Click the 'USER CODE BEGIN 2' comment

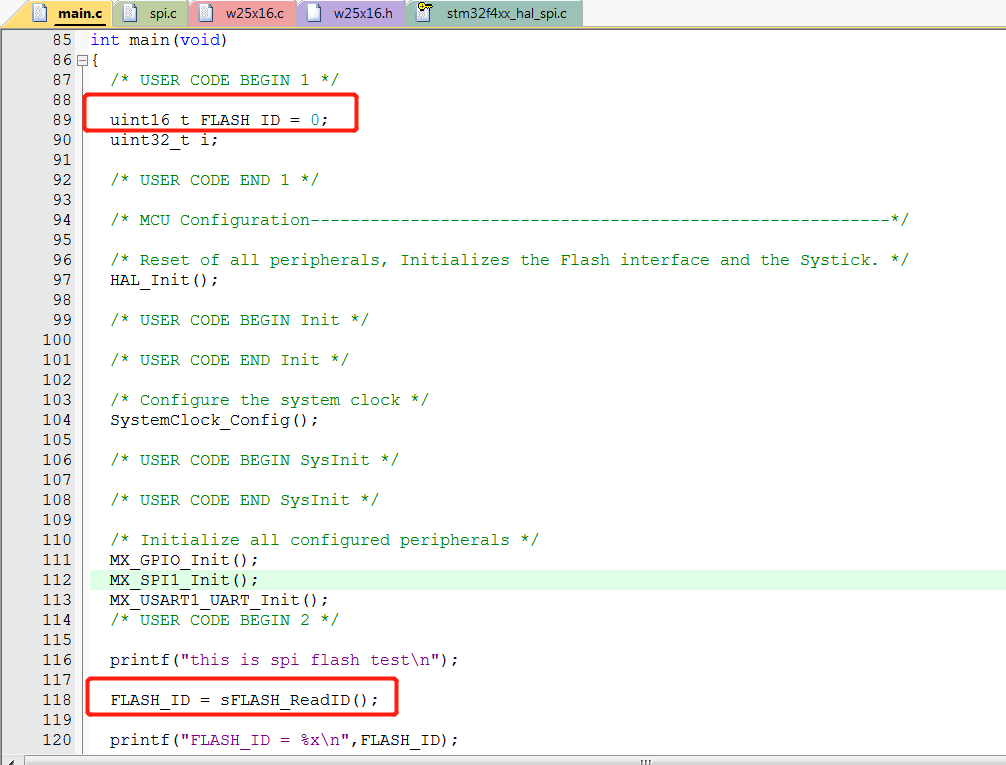coord(225,620)
